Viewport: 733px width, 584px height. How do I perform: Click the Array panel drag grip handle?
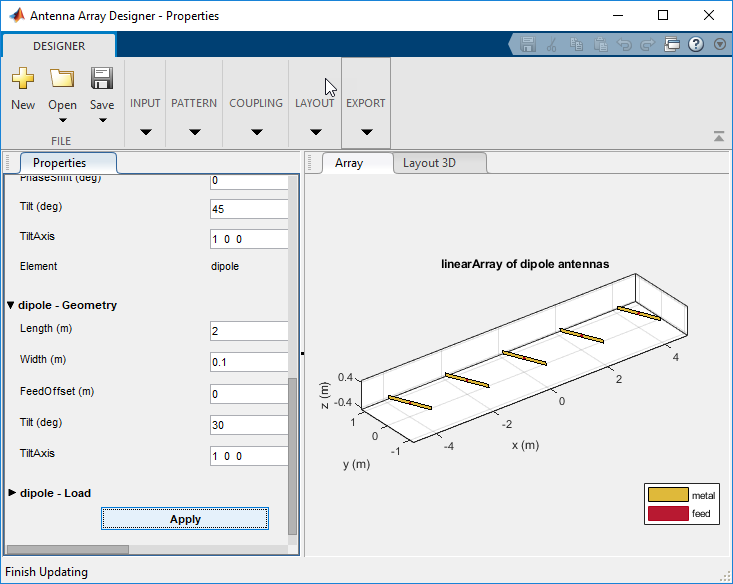pos(309,163)
